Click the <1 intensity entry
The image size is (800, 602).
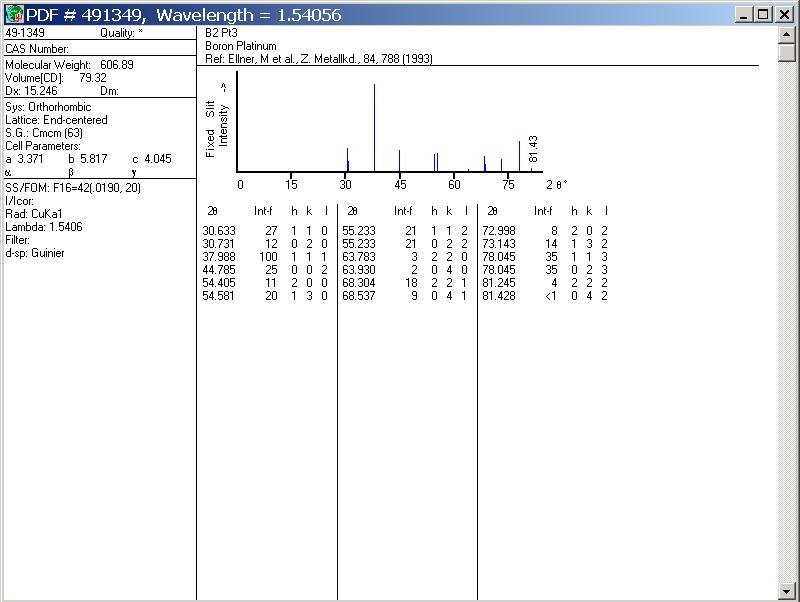coord(551,296)
